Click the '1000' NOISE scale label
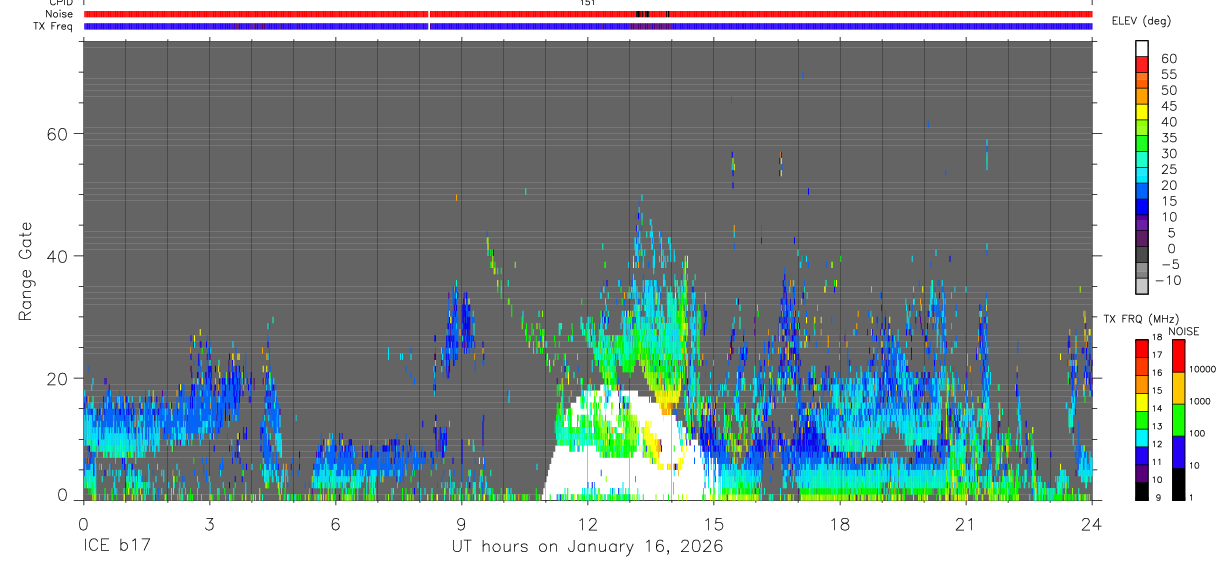This screenshot has height=567, width=1228. (x=1201, y=401)
